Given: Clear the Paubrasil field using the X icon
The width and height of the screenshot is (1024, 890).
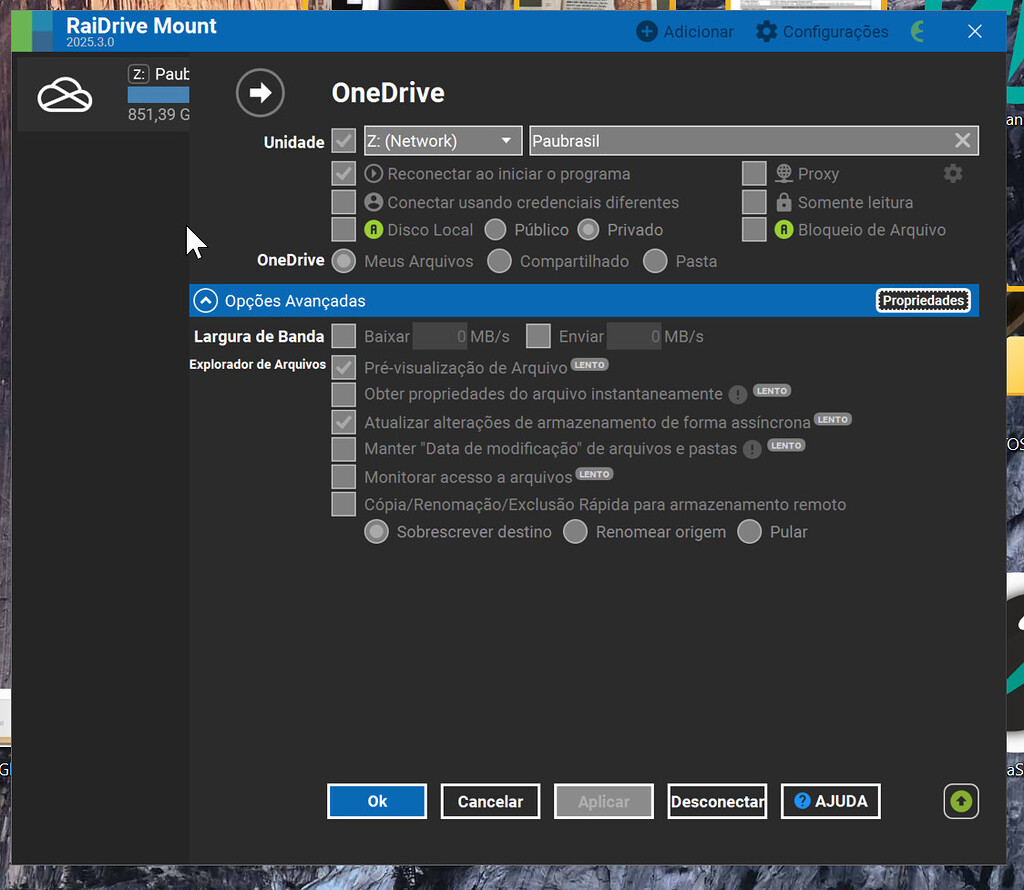Looking at the screenshot, I should pyautogui.click(x=962, y=140).
